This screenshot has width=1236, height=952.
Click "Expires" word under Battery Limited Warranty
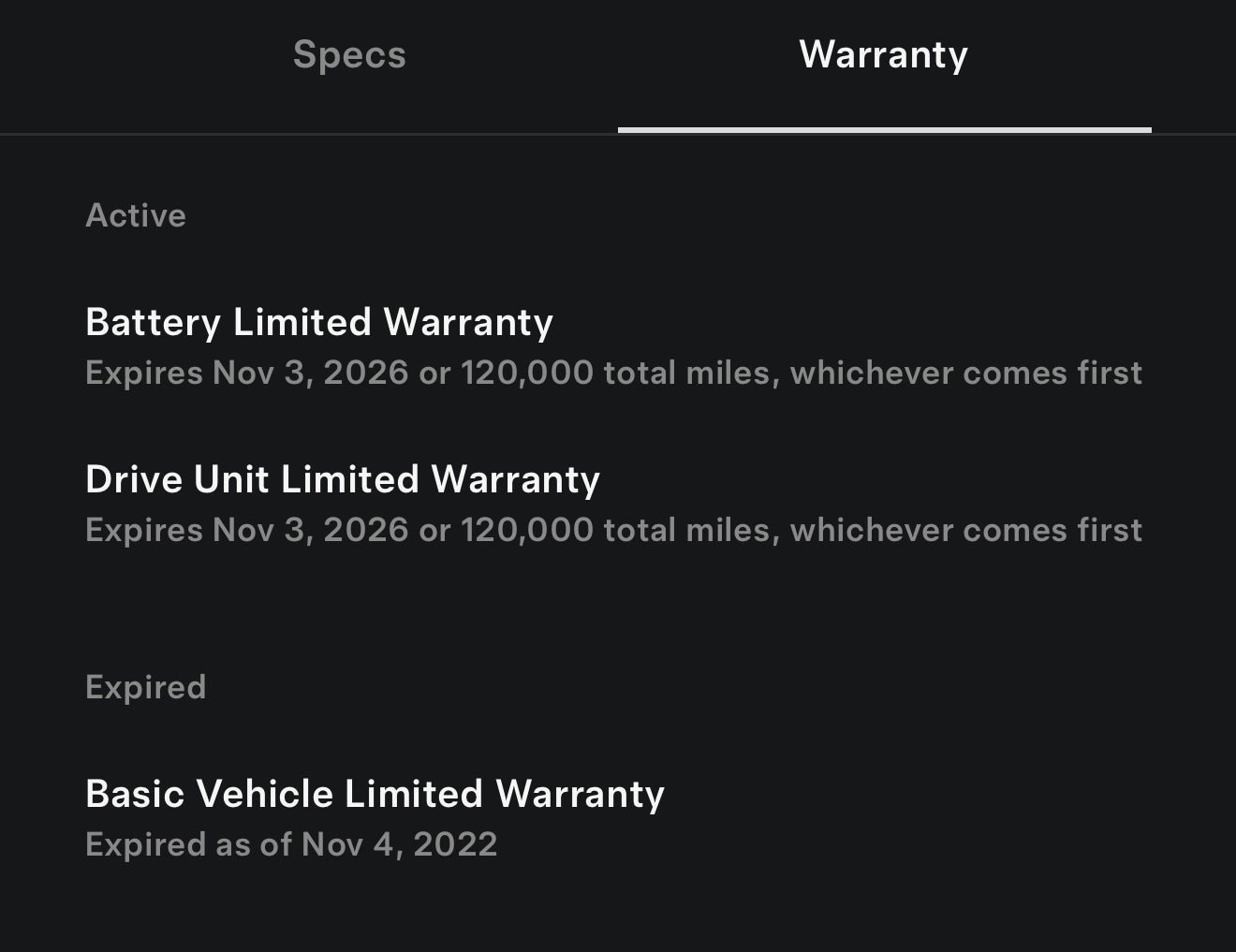(144, 373)
